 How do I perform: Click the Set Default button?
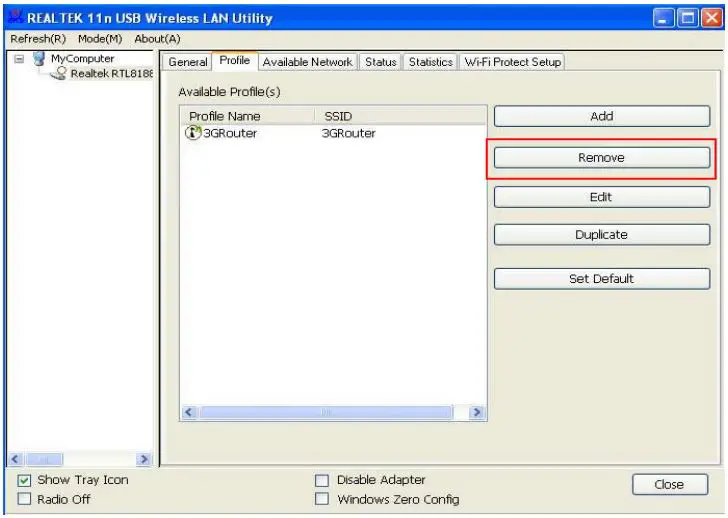(x=602, y=278)
